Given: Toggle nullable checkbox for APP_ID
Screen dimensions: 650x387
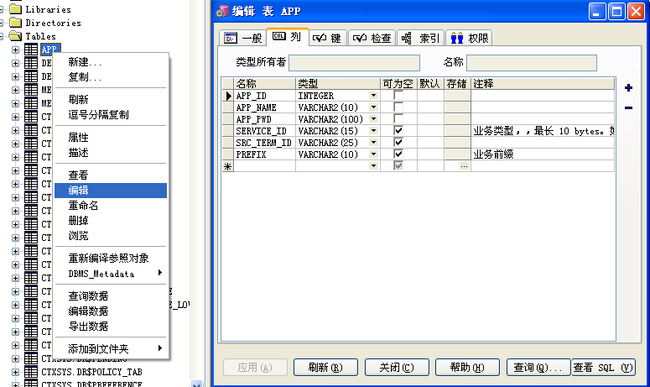Looking at the screenshot, I should coord(398,96).
